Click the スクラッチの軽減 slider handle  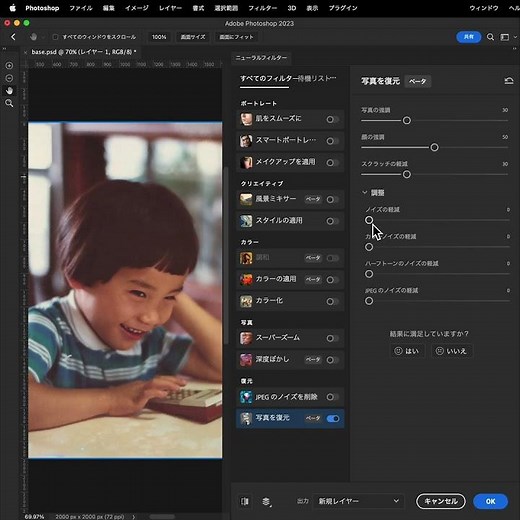click(407, 174)
